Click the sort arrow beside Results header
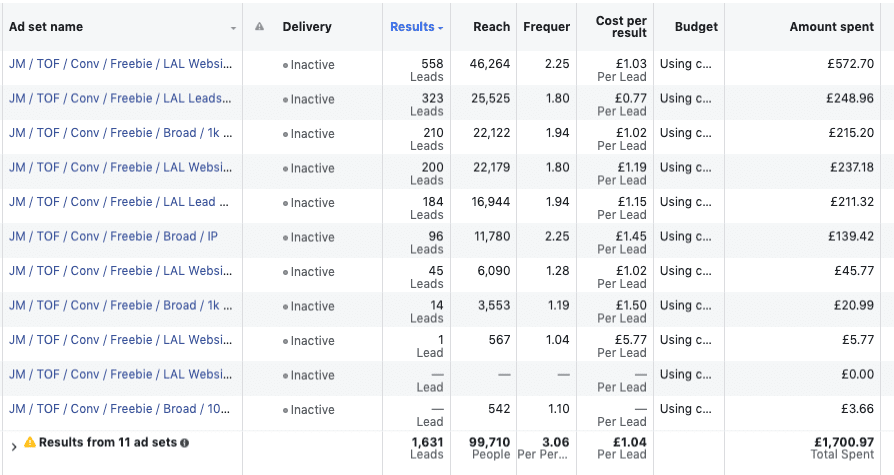Screen dimensions: 894x475 coord(441,28)
